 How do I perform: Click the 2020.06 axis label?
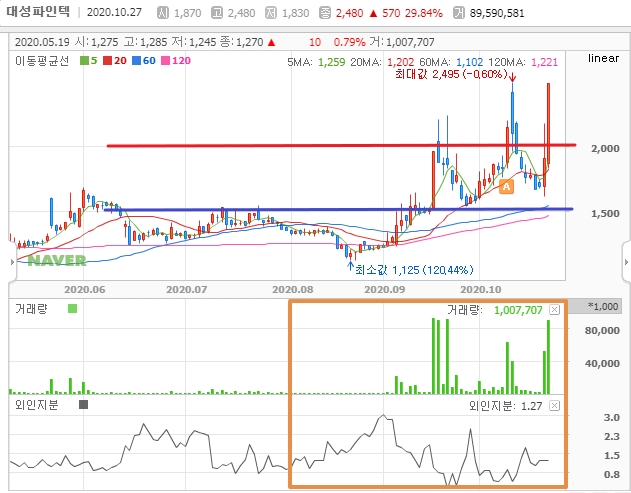pos(85,289)
